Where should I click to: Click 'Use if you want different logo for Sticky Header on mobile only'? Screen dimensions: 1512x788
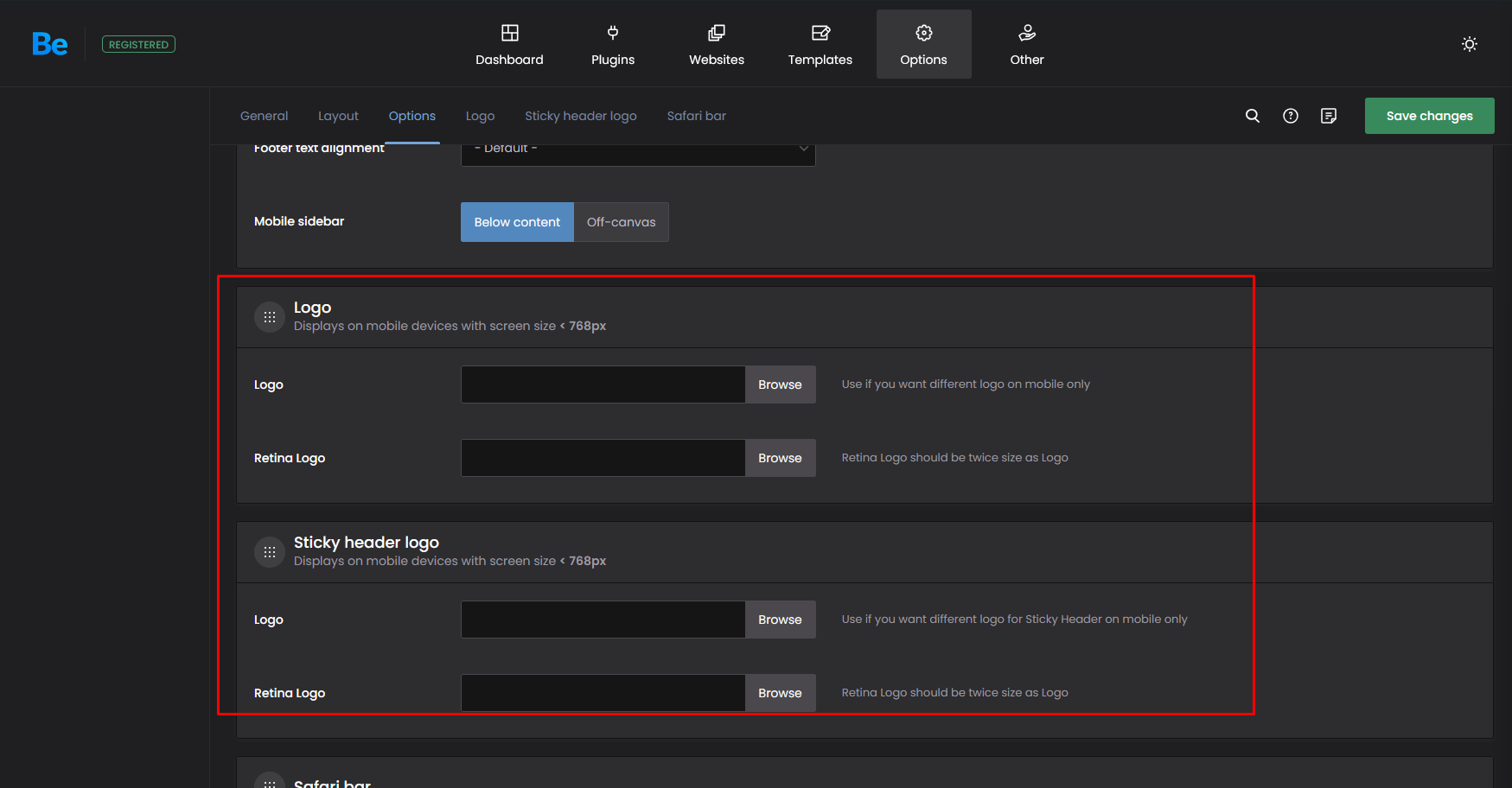tap(1014, 619)
